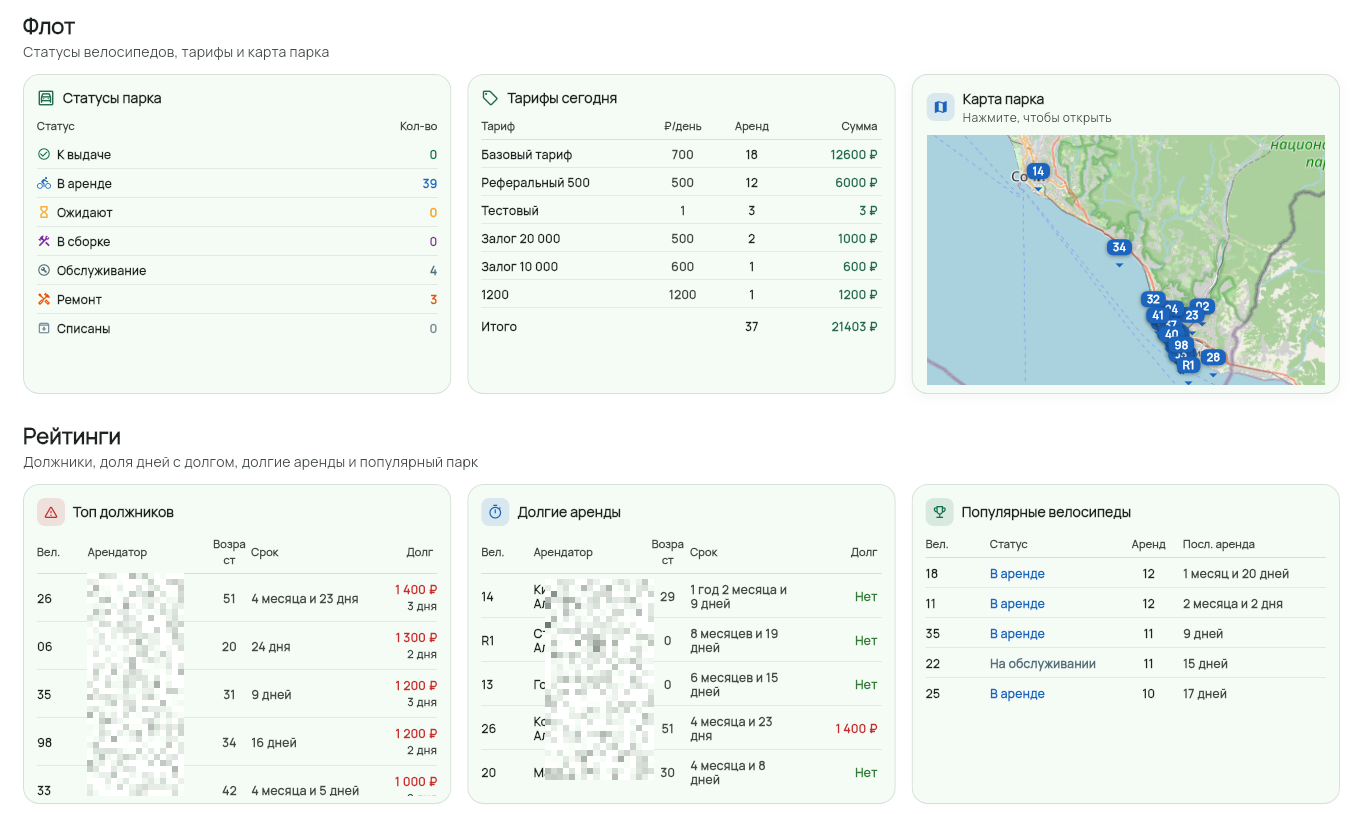The width and height of the screenshot is (1352, 814).
Task: Click the Популярные велосипеды trophy icon
Action: pyautogui.click(x=940, y=512)
